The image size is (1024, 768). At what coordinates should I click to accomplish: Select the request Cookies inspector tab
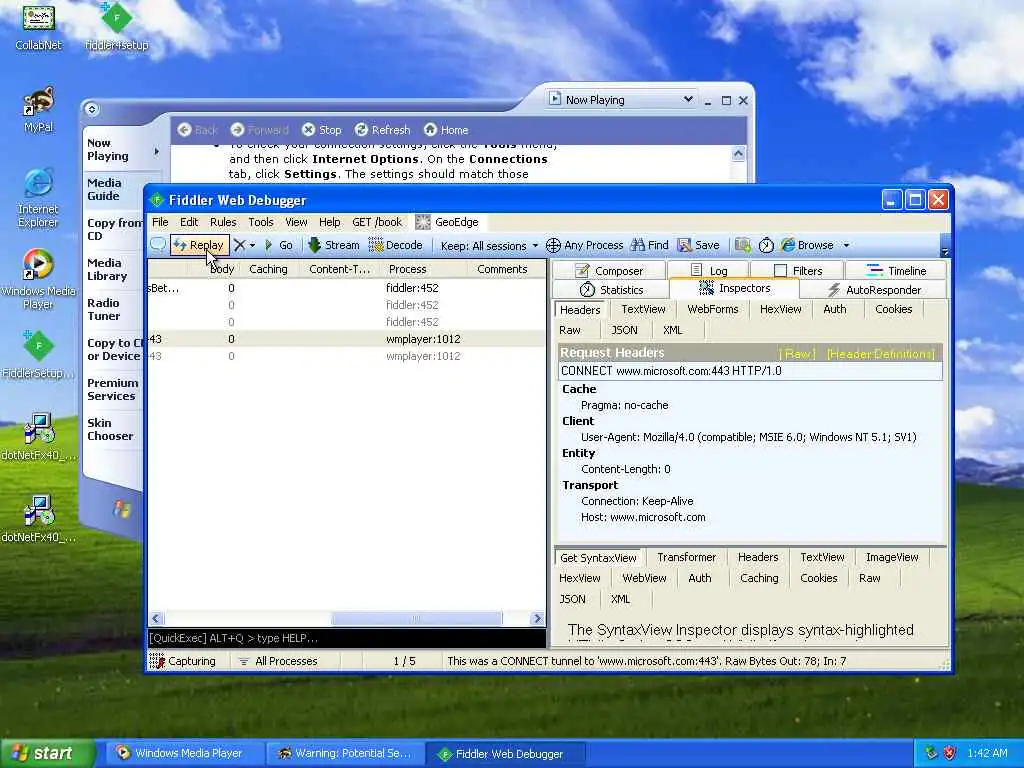[893, 309]
